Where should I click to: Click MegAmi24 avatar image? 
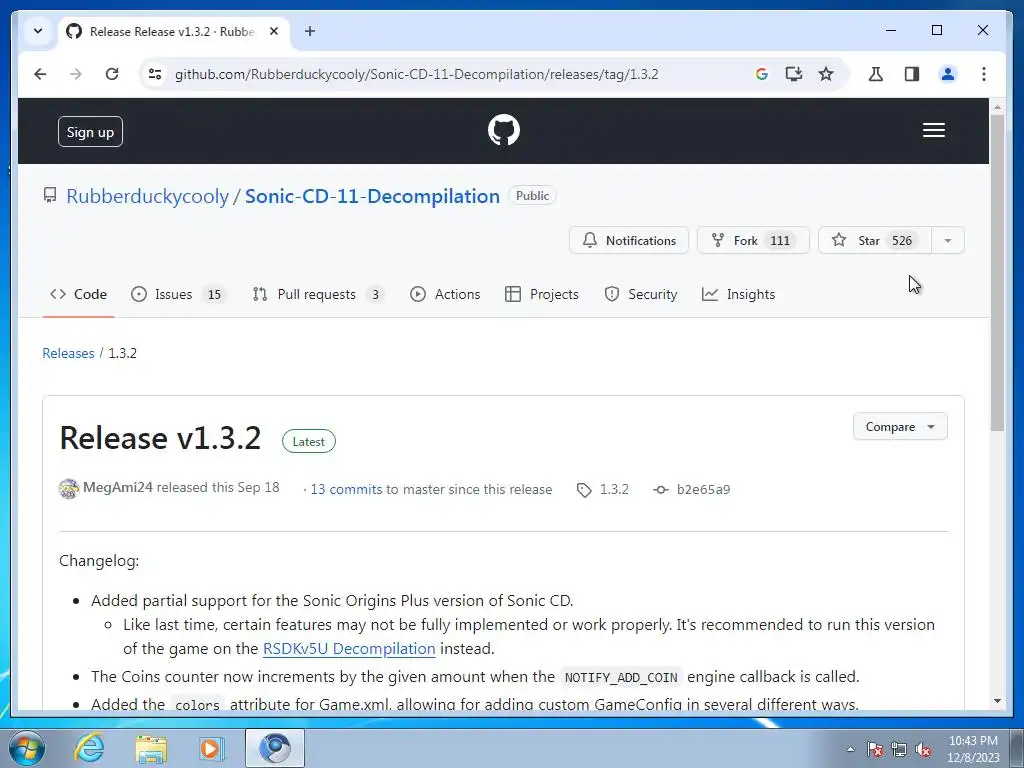[69, 488]
